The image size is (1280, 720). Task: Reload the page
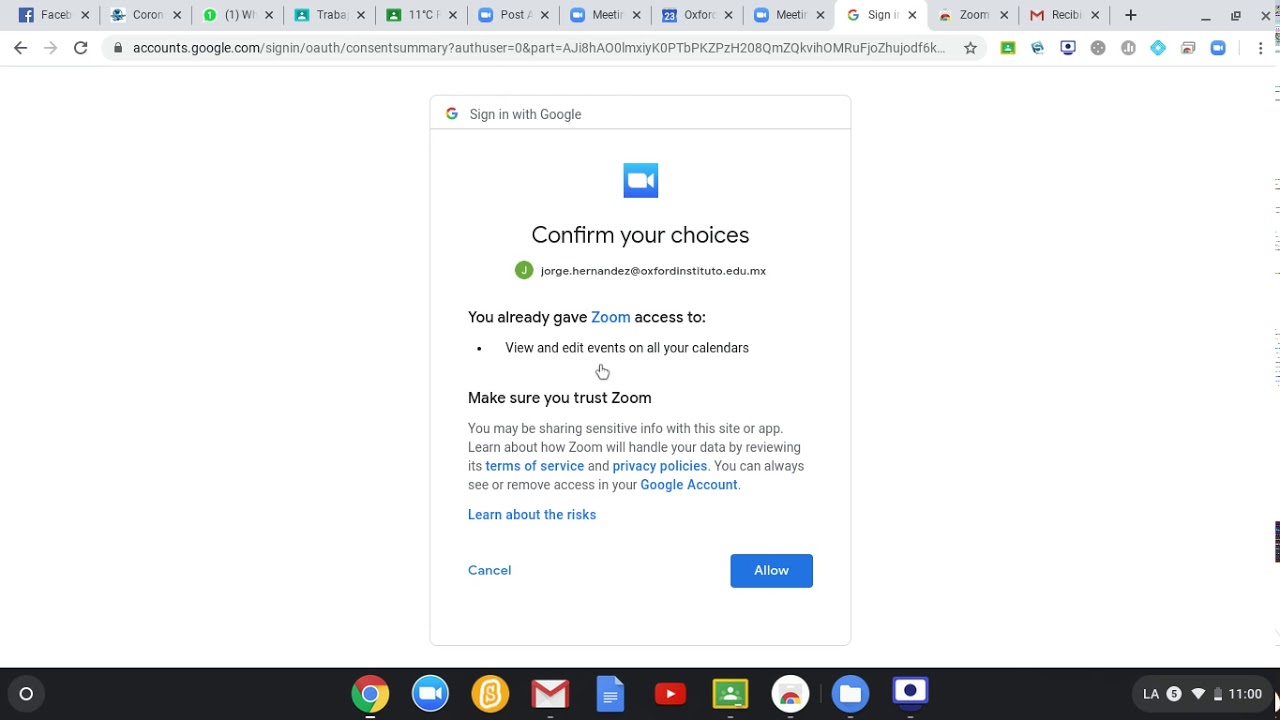tap(80, 48)
